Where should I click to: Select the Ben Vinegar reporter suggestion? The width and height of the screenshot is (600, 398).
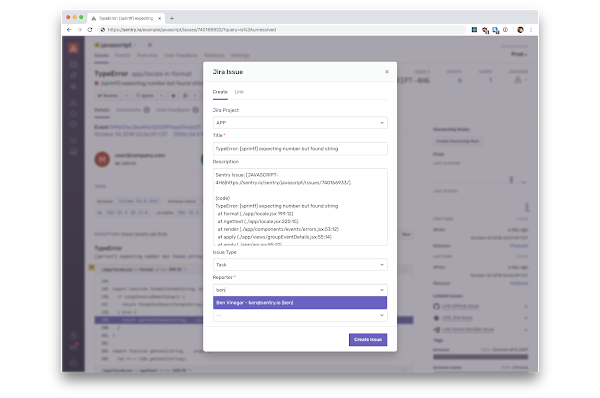300,303
